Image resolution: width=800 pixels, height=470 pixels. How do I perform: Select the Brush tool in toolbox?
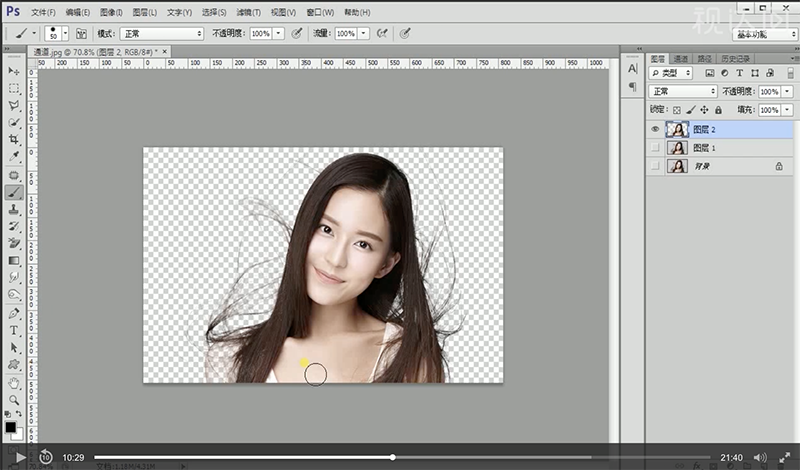14,192
